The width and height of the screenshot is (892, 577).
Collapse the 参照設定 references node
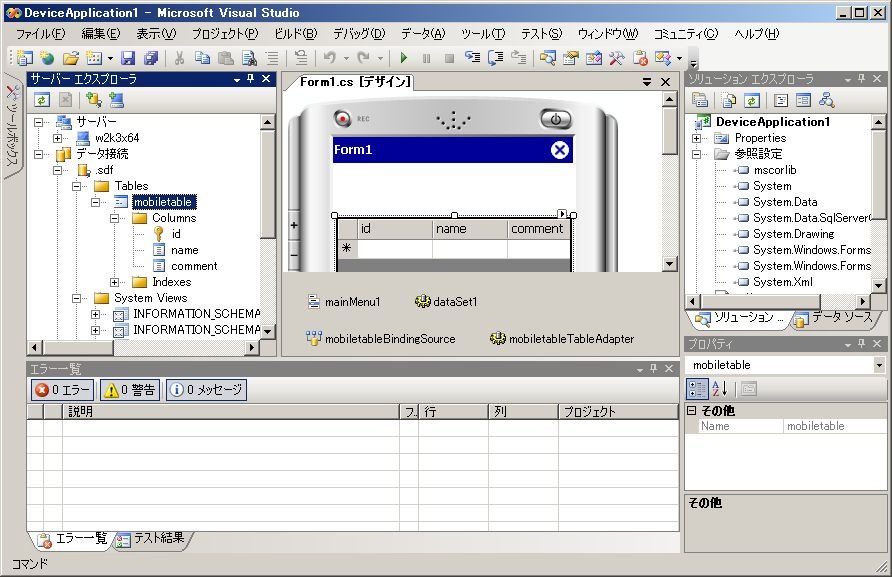click(x=696, y=154)
